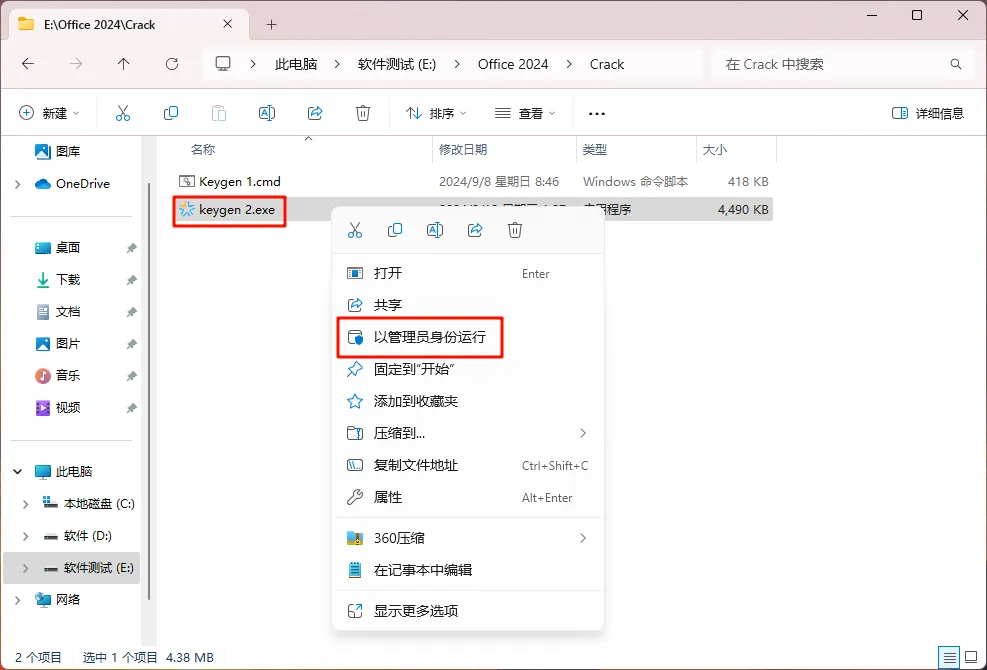The height and width of the screenshot is (670, 987).
Task: Go up one folder level
Action: [x=123, y=64]
